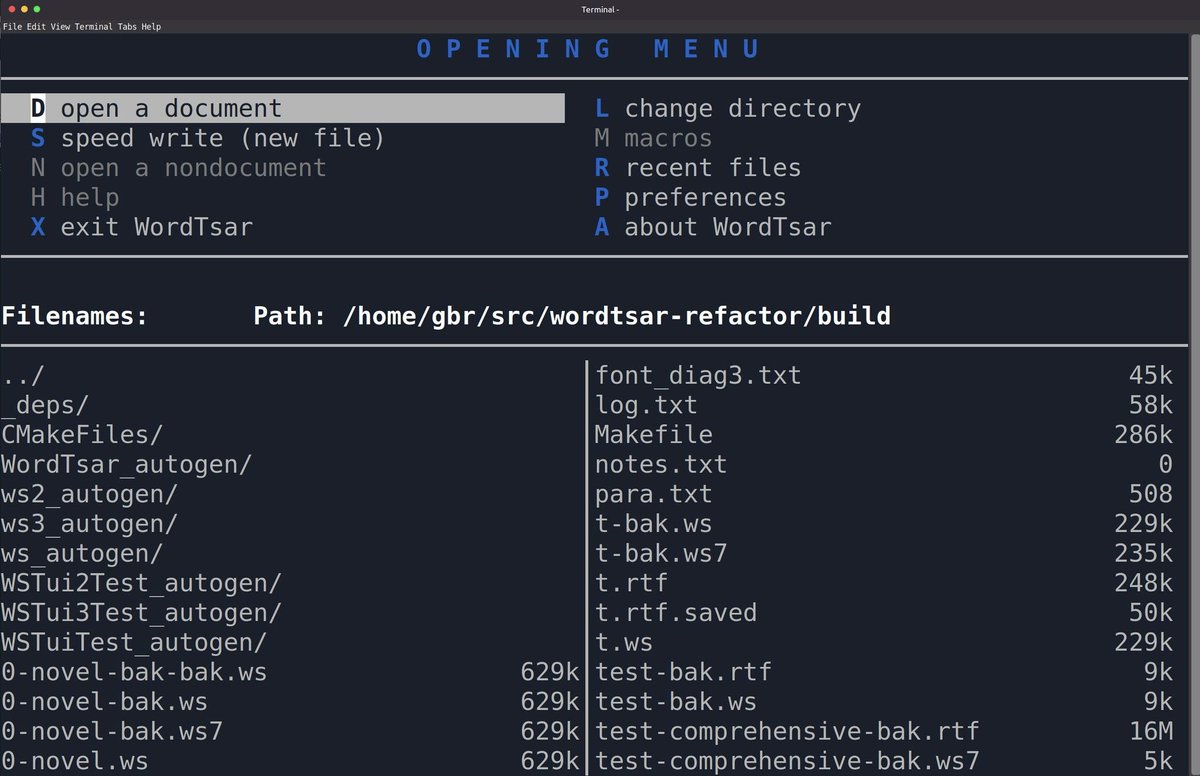
Task: Choose 'speed write (new file)' option
Action: coord(208,138)
